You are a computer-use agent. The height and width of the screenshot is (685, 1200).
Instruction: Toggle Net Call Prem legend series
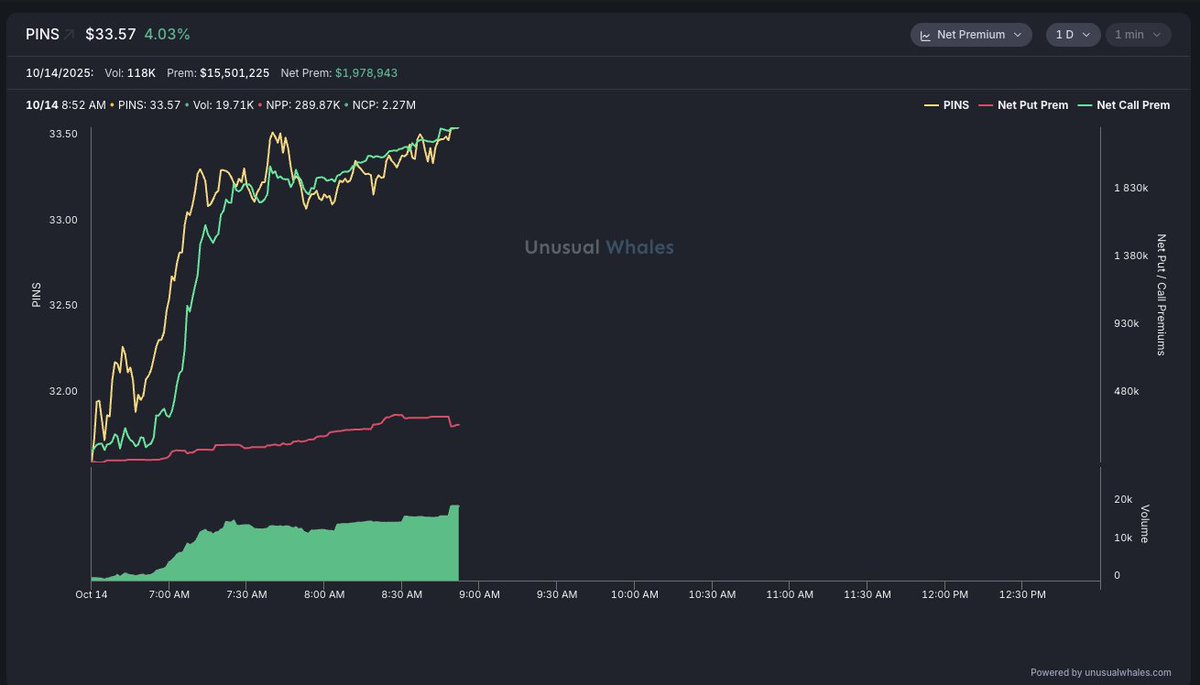click(1132, 105)
